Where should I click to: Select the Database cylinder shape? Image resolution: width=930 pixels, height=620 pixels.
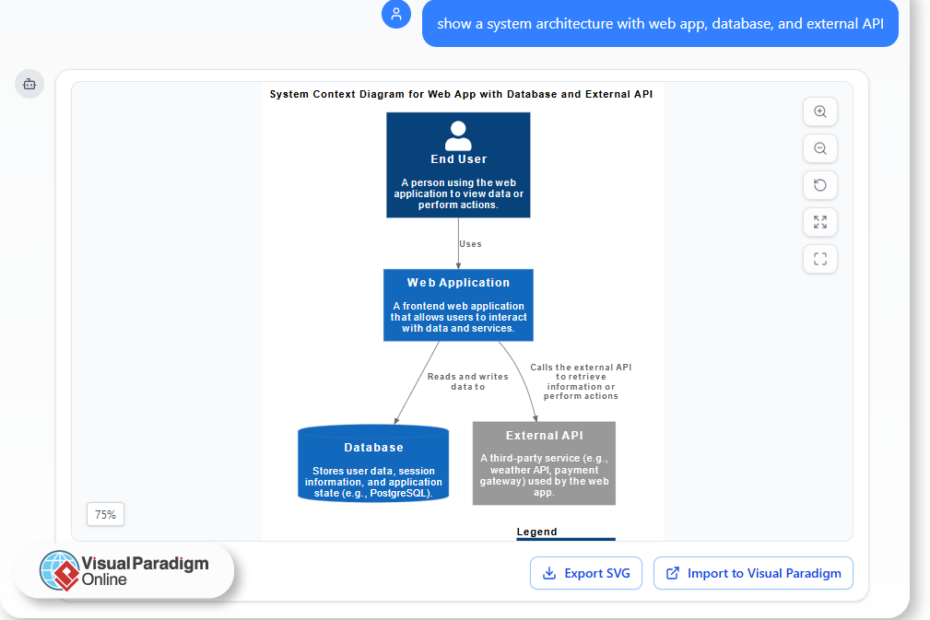[373, 465]
